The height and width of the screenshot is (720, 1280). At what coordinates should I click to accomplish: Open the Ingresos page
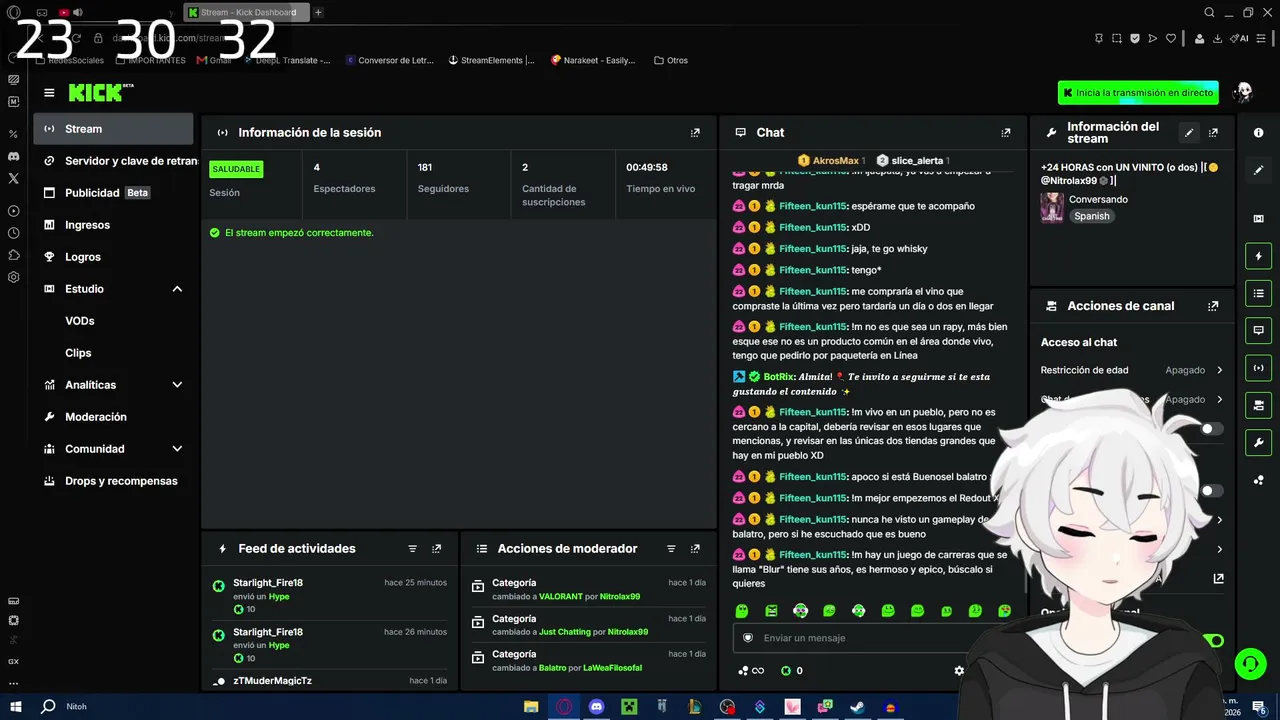[113, 225]
